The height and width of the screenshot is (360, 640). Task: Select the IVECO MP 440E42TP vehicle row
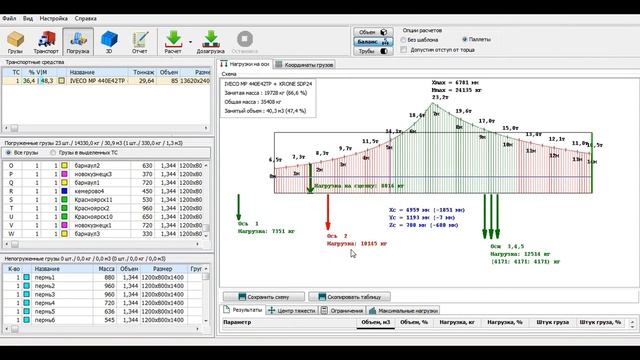106,81
